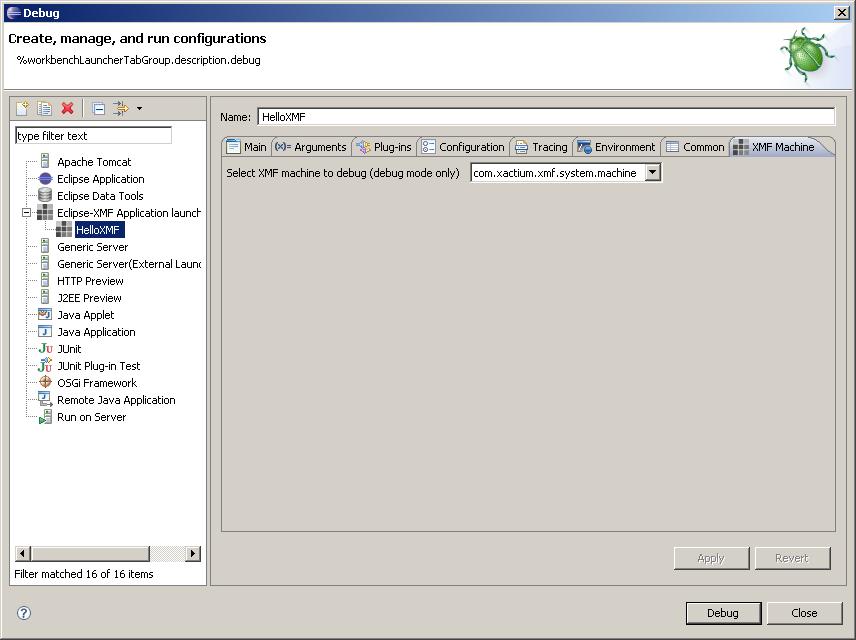Click the horizontal scrollbar left arrow
The image size is (856, 640).
pyautogui.click(x=22, y=553)
